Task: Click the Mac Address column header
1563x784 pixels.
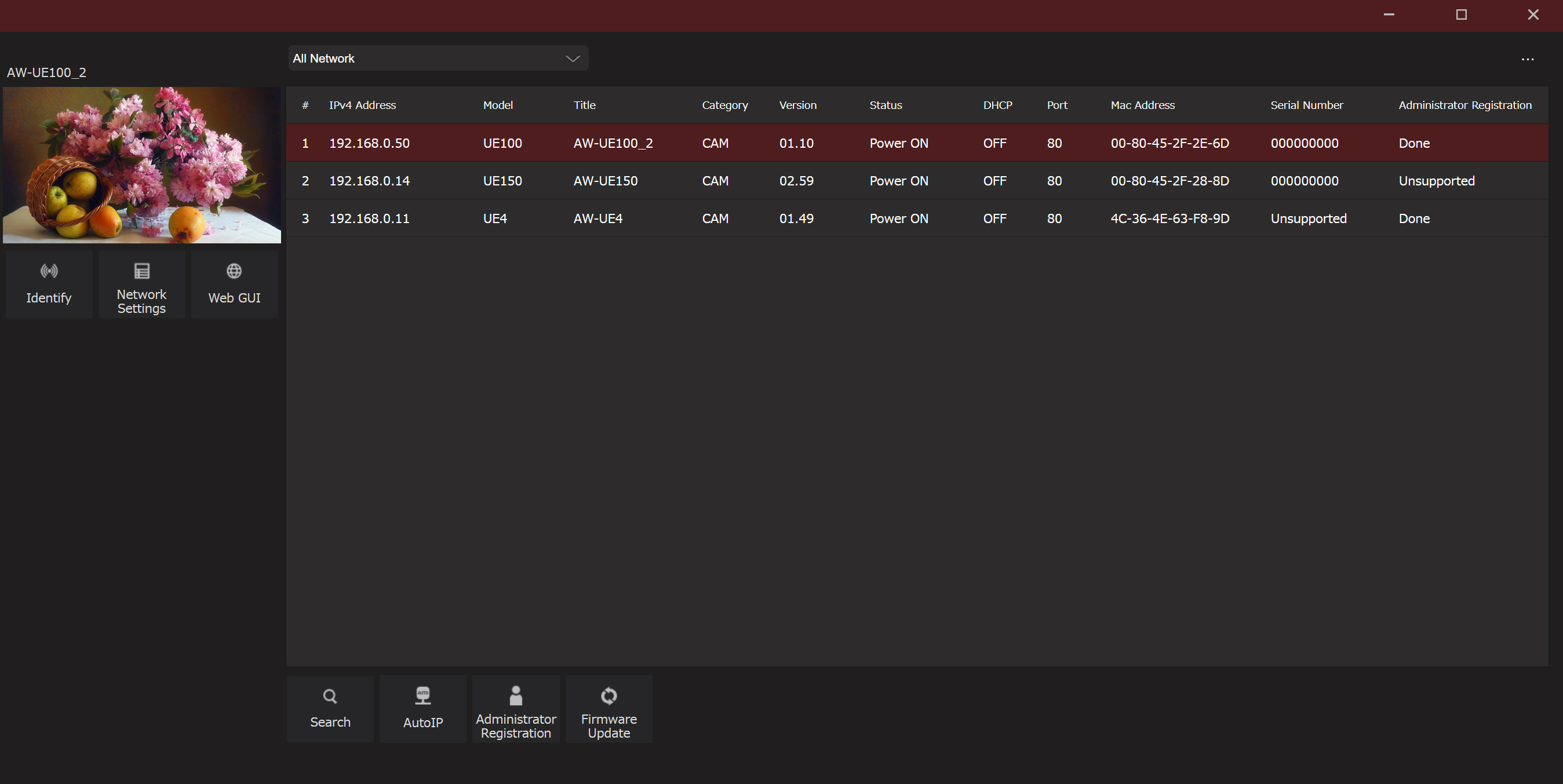Action: pyautogui.click(x=1142, y=105)
